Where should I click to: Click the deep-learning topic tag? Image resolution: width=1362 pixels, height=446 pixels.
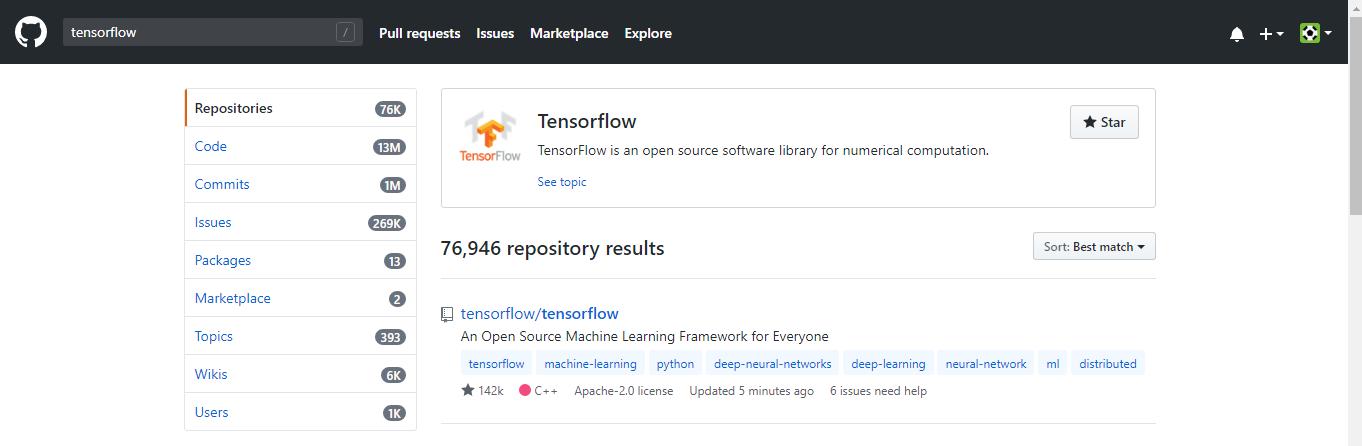(x=889, y=364)
